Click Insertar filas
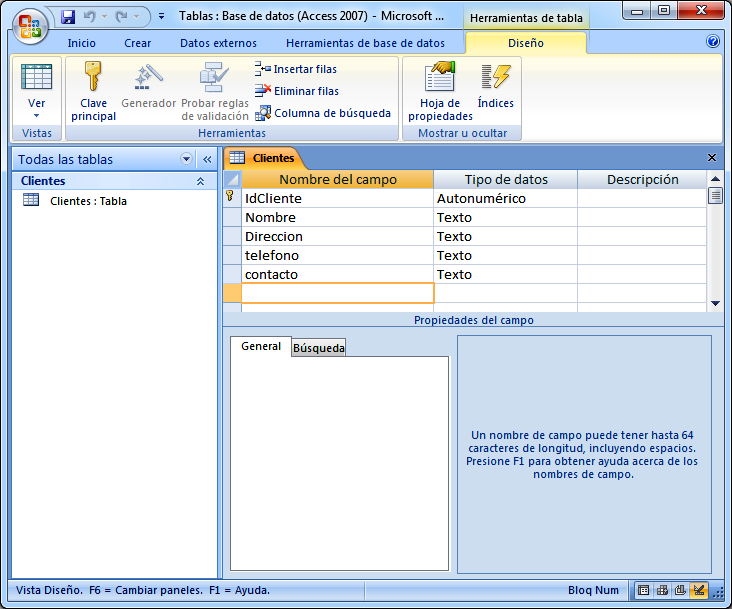Viewport: 732px width, 609px height. (296, 69)
